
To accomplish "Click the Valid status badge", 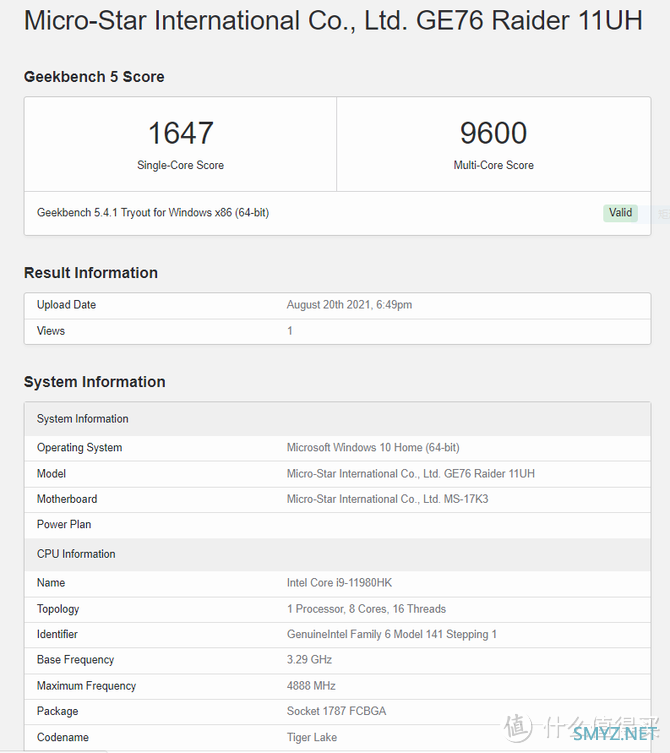I will (x=620, y=213).
